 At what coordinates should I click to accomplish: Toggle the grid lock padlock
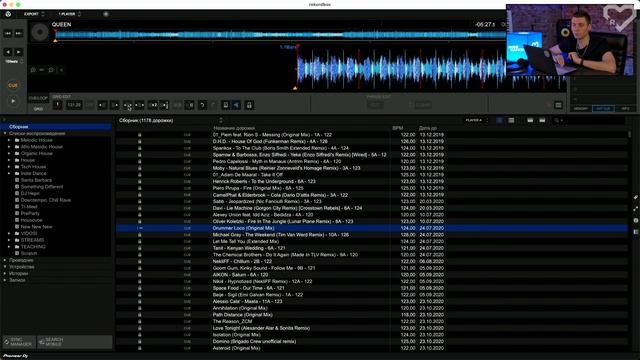point(249,105)
